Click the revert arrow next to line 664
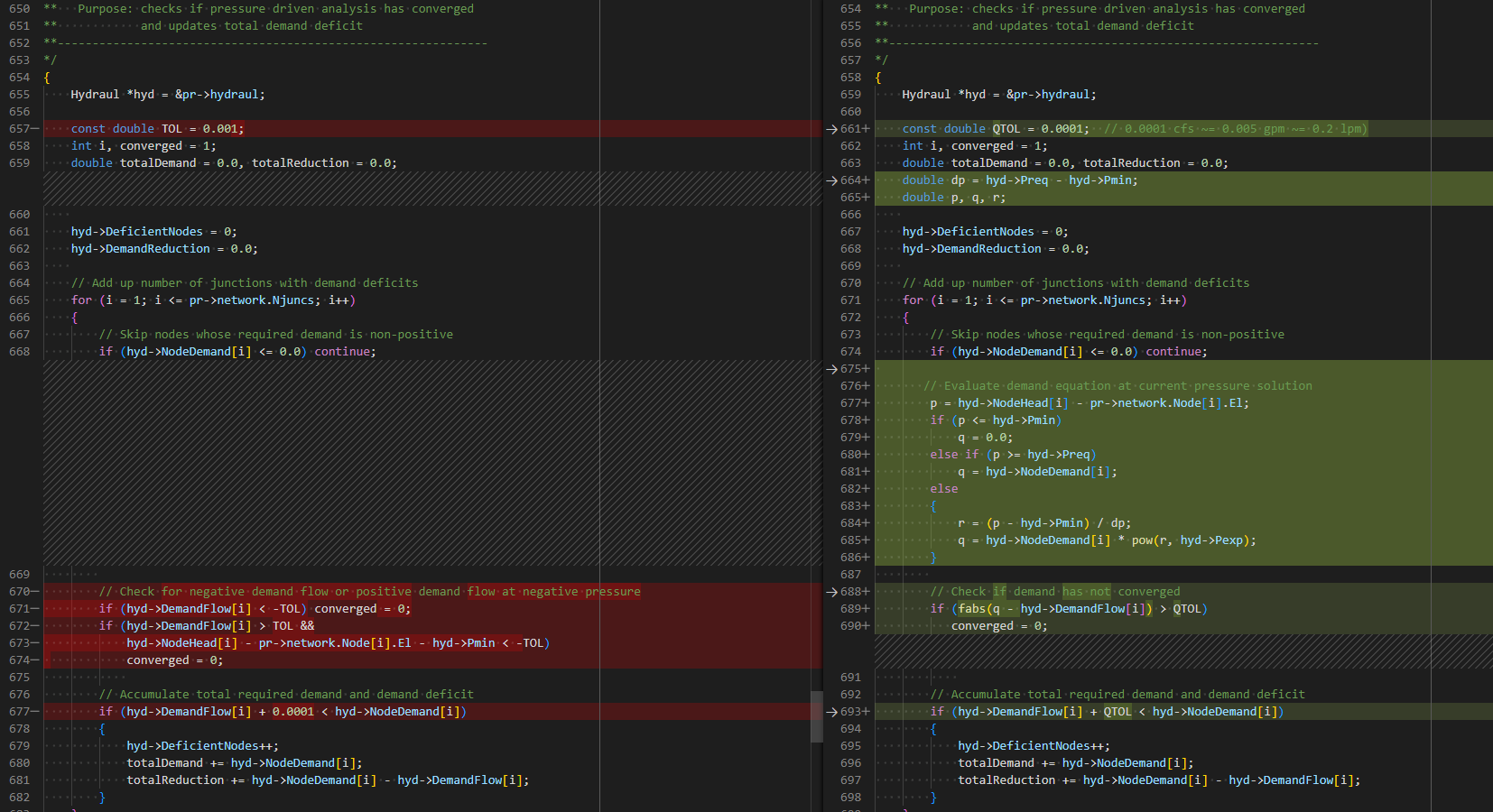The height and width of the screenshot is (812, 1493). [831, 180]
